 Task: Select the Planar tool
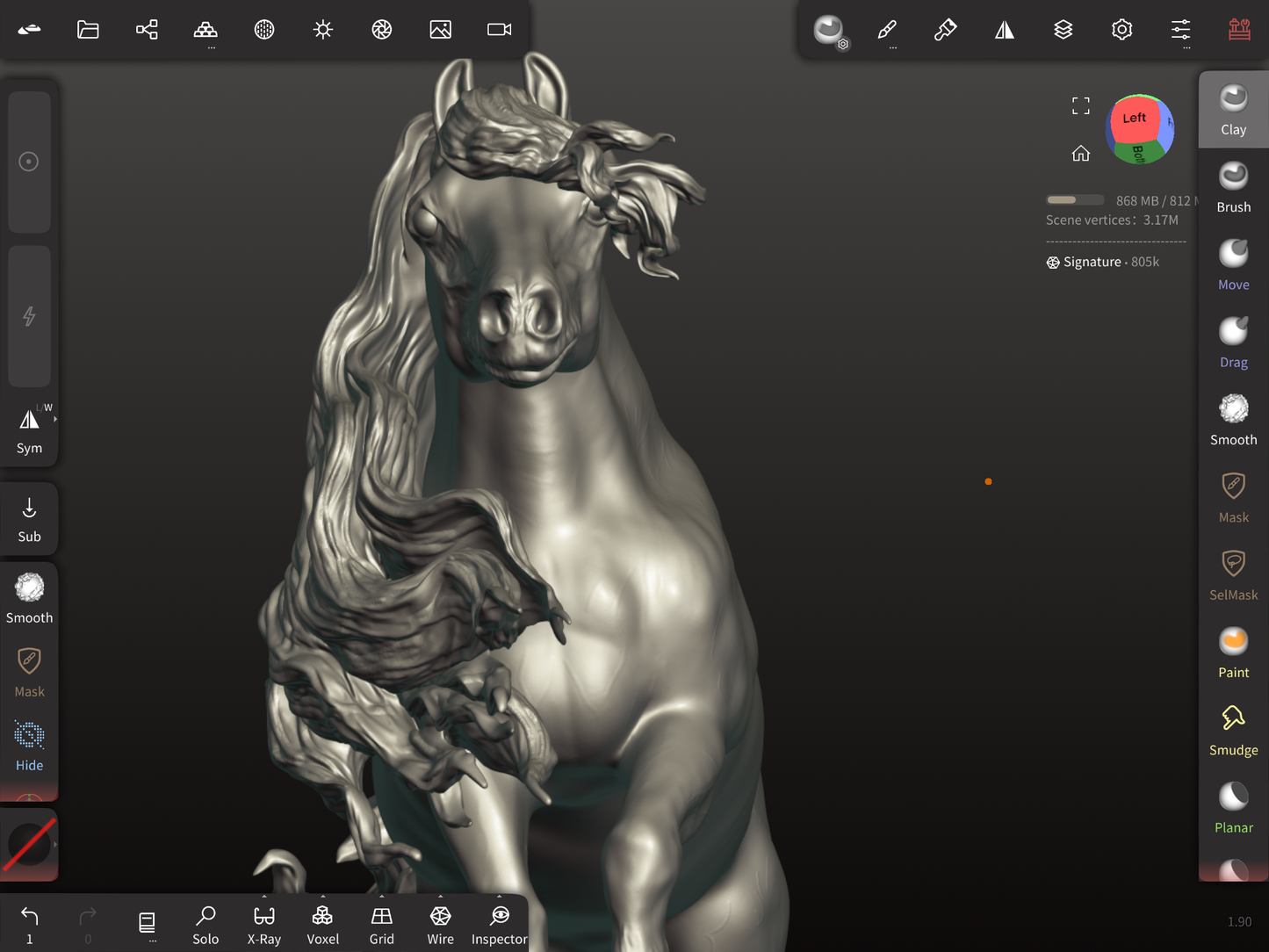click(x=1233, y=808)
